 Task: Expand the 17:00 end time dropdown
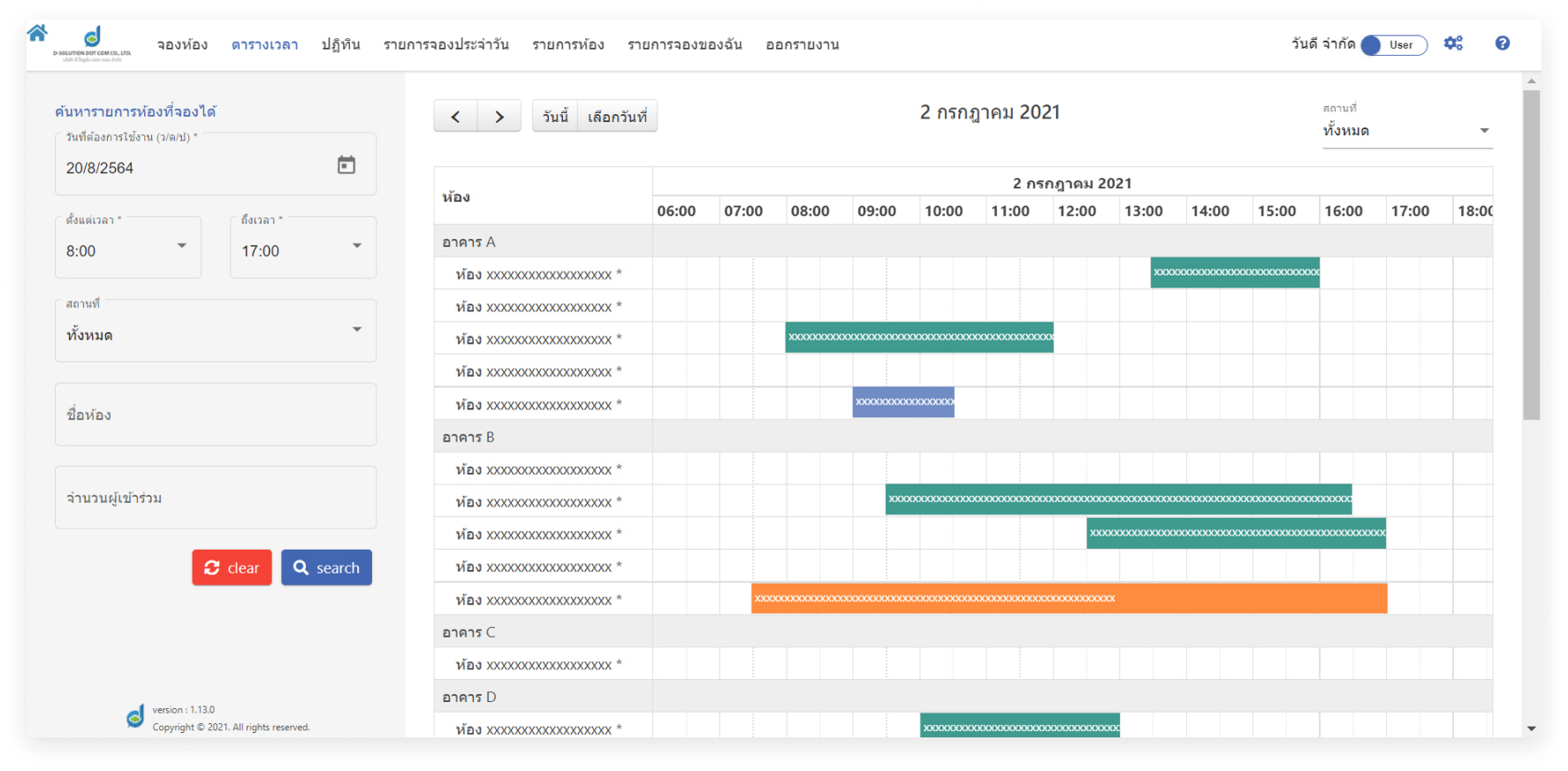click(x=303, y=248)
